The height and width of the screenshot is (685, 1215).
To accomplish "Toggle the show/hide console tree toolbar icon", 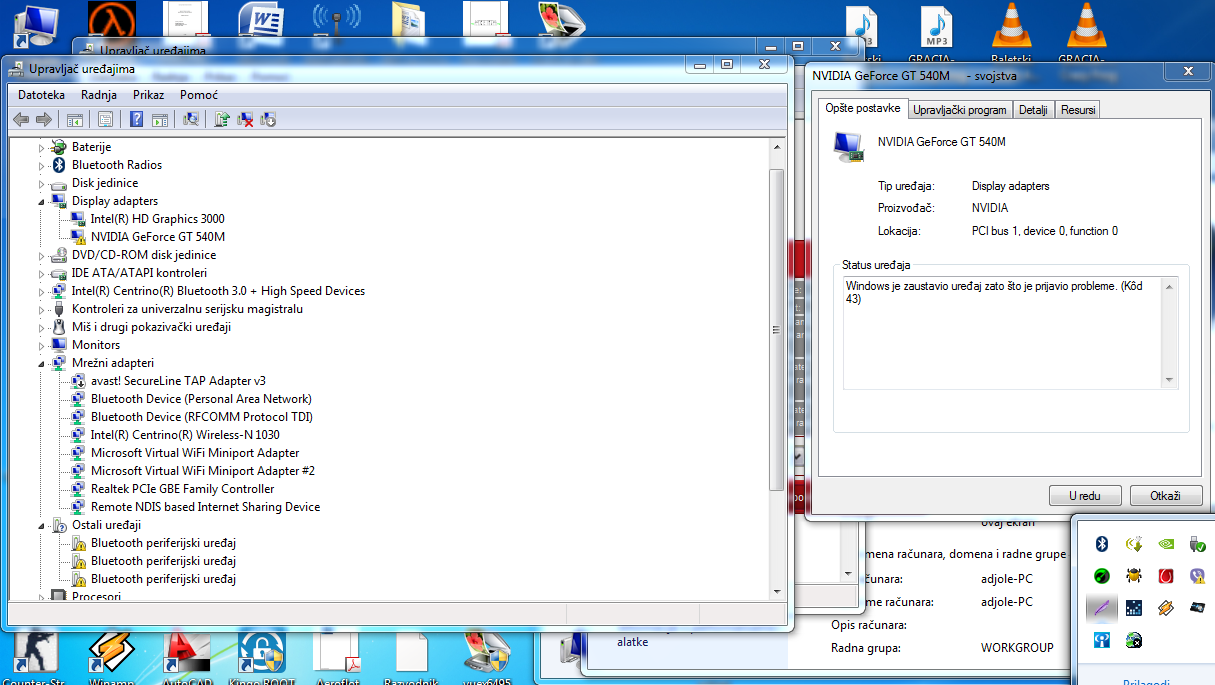I will coord(74,120).
